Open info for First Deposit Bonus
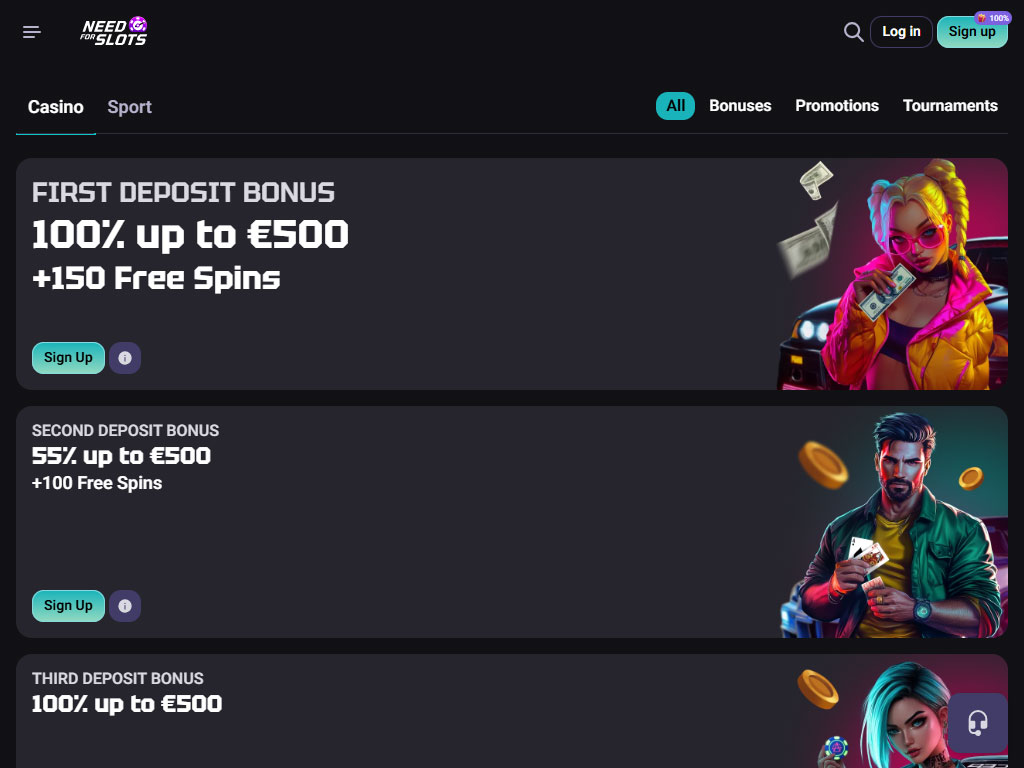Screen dimensions: 1024x768 pyautogui.click(x=125, y=358)
